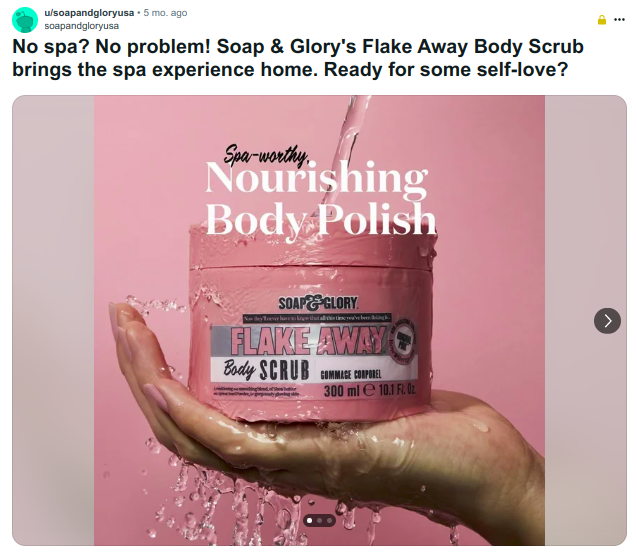Click the 'Nourishing Body Polish' headline in image

click(321, 198)
